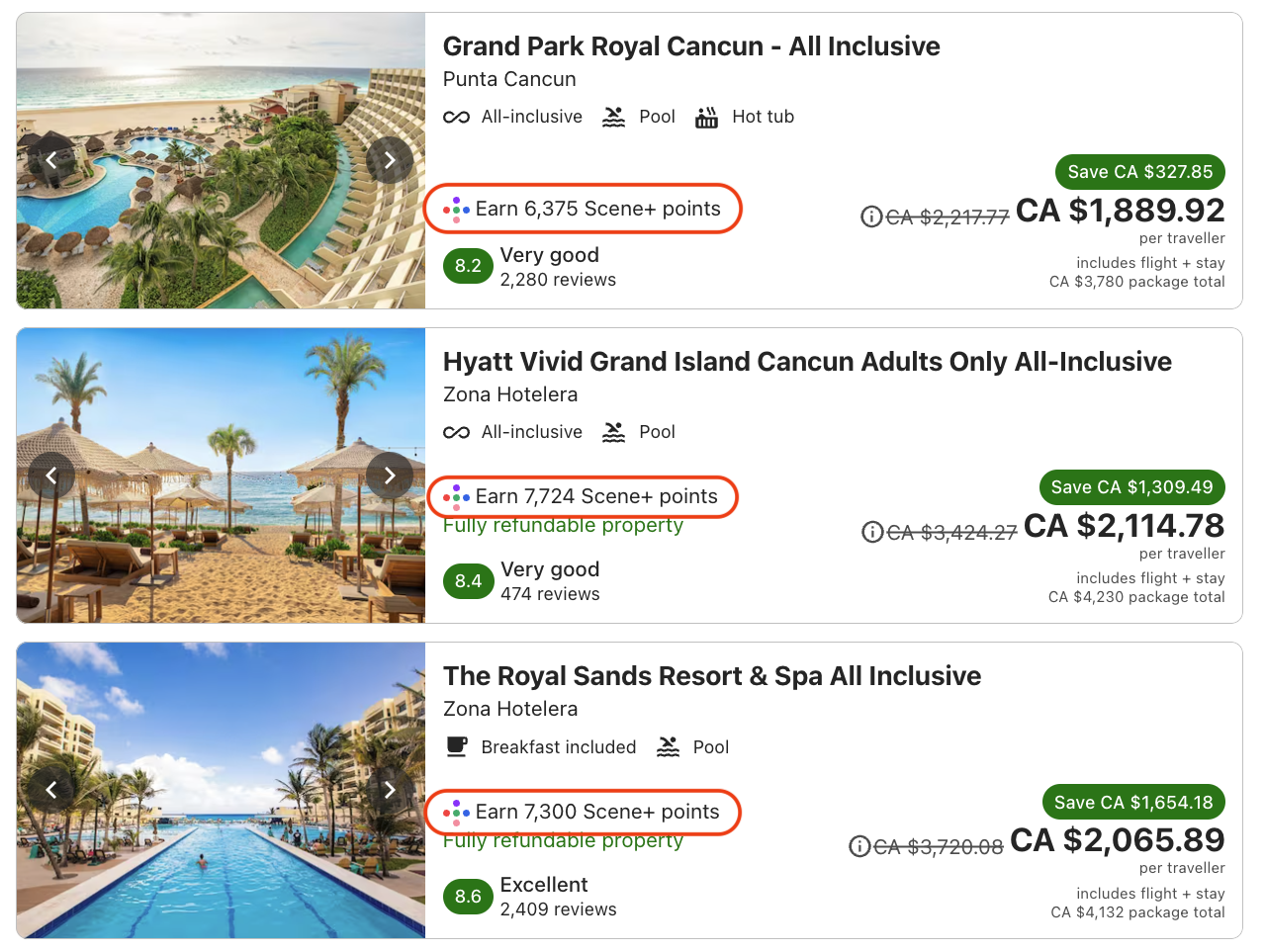Click Earn 7,300 Scene+ points label
1265x952 pixels.
(596, 812)
